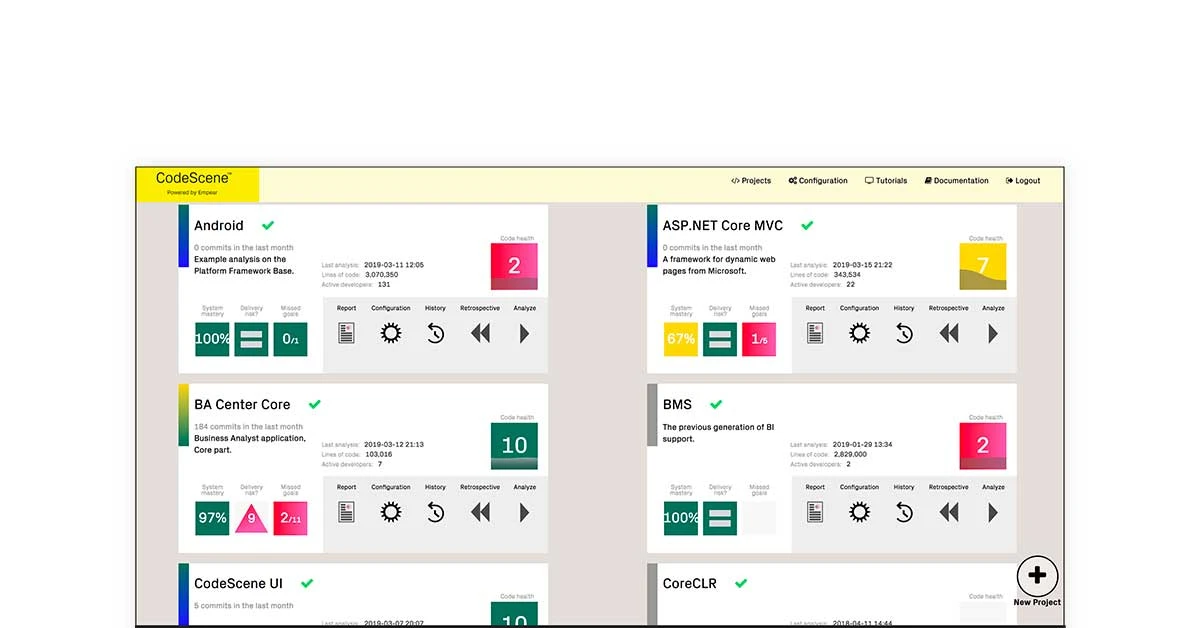Open History icon for ASP.NET Core MVC
The height and width of the screenshot is (628, 1200).
point(904,334)
